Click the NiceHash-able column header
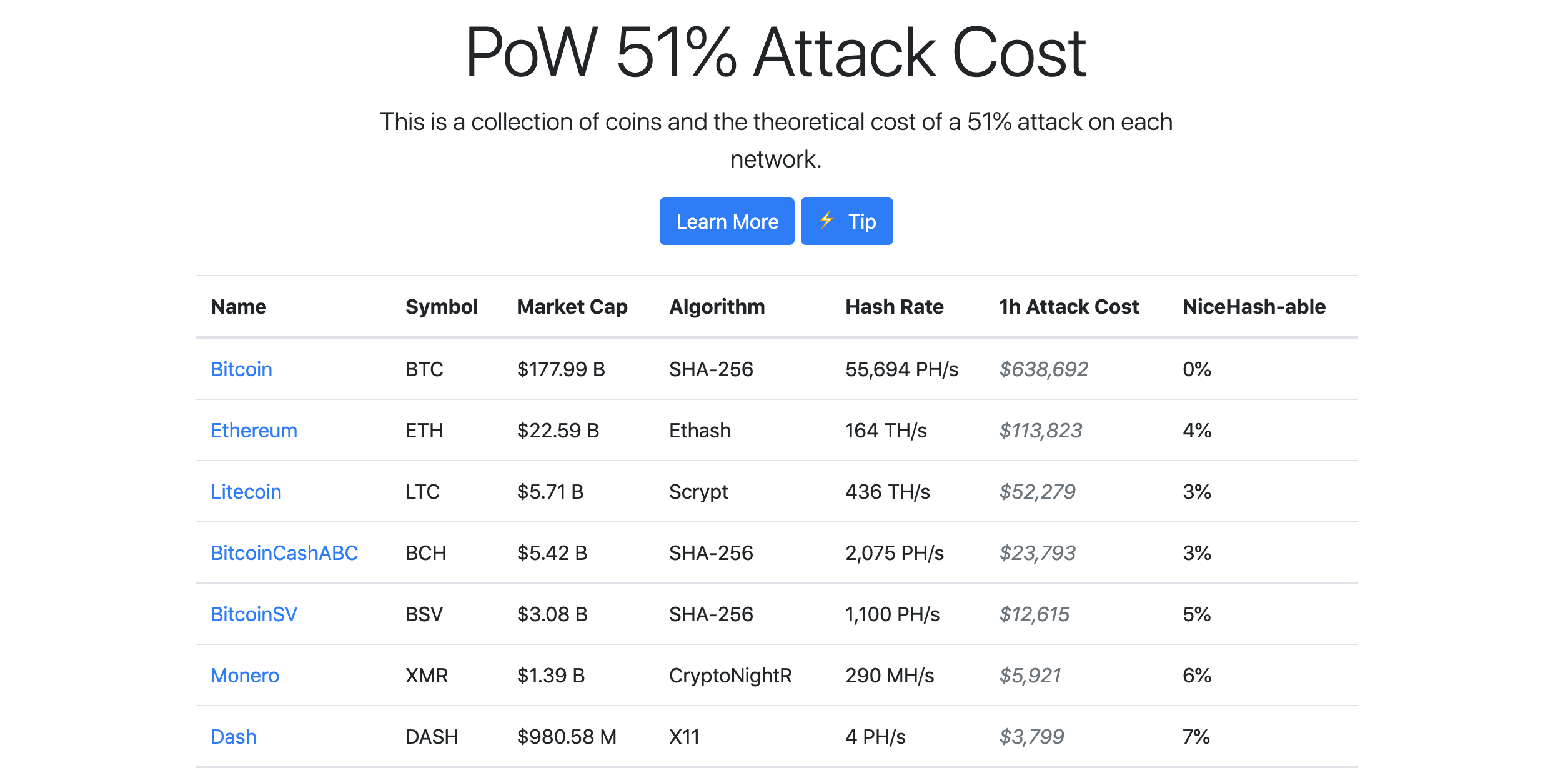The height and width of the screenshot is (780, 1568). click(x=1254, y=307)
